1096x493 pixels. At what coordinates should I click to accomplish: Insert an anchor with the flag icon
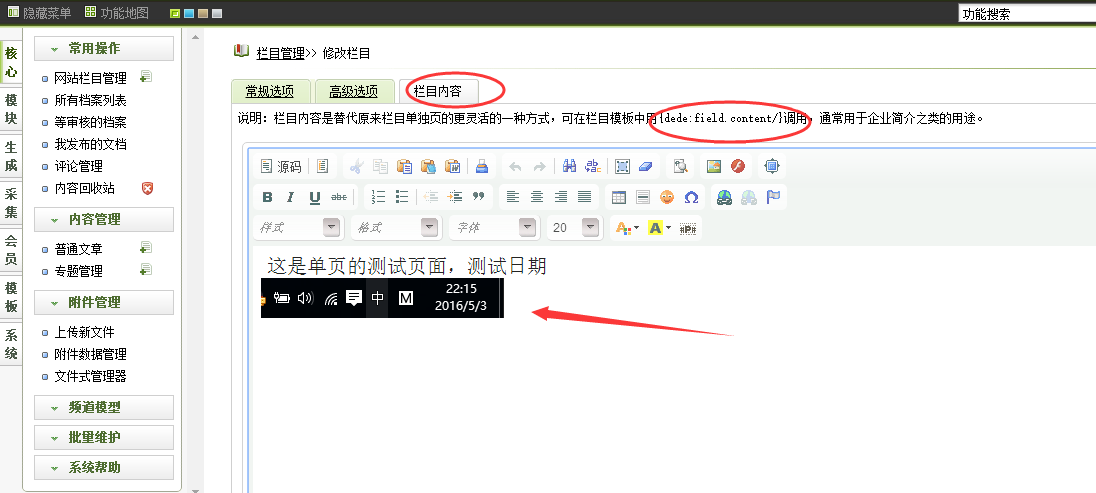[773, 197]
